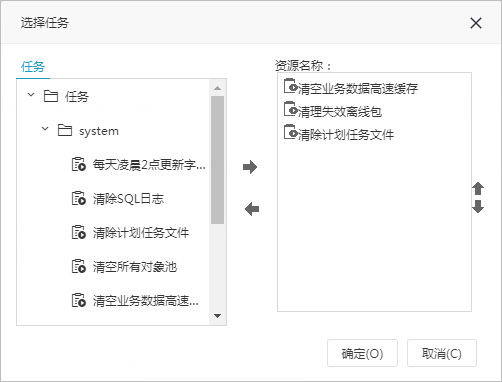Click task icon beside 清除SQL日志
The width and height of the screenshot is (502, 382).
point(79,198)
